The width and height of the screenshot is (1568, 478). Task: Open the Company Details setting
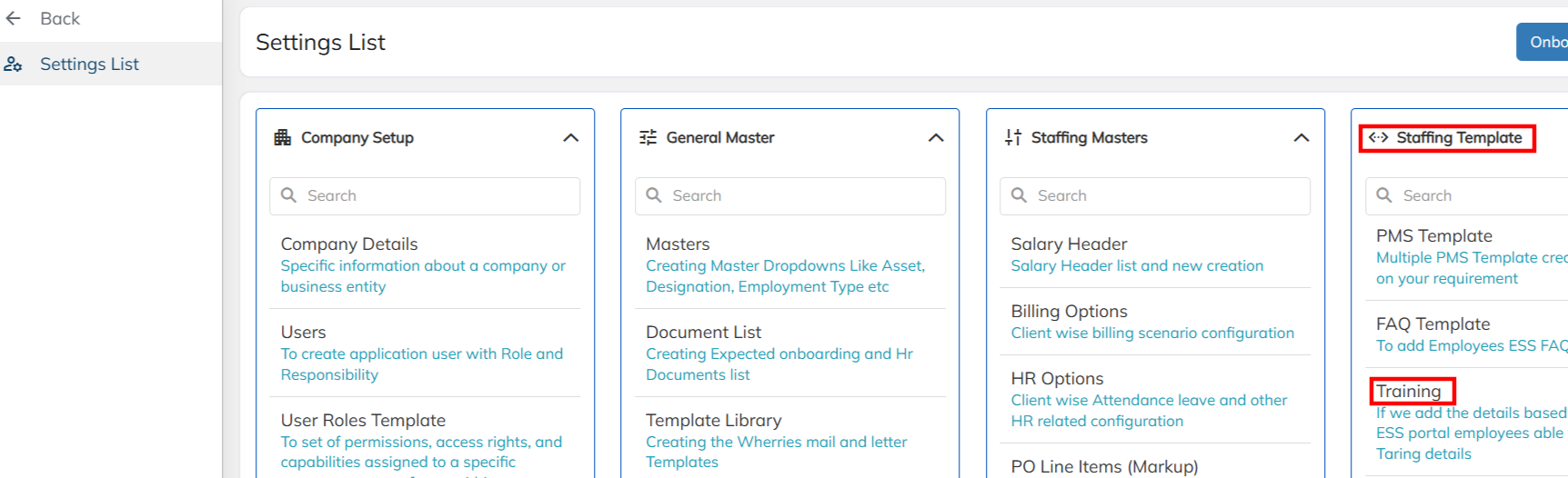[x=349, y=244]
